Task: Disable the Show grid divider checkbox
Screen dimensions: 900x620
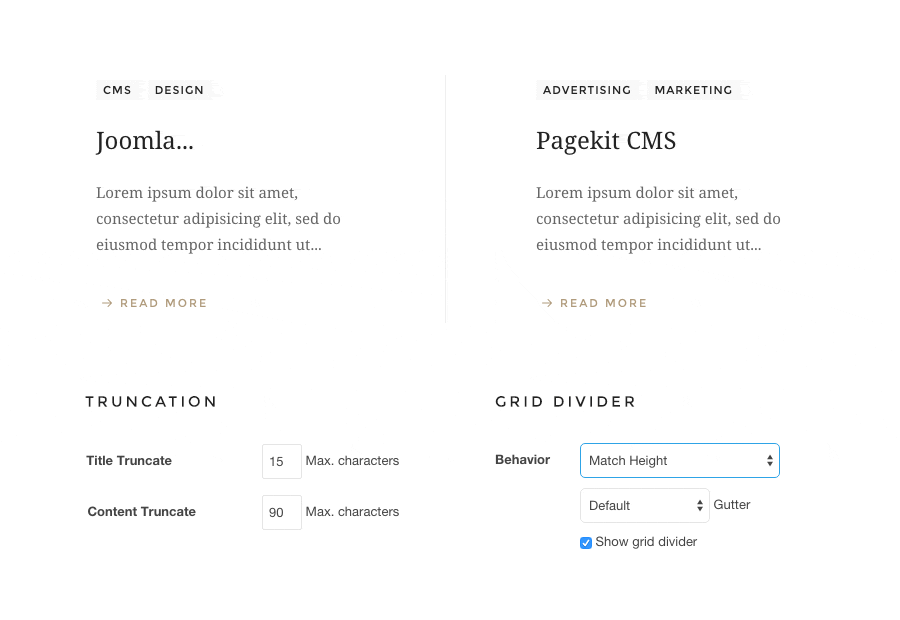Action: 585,542
